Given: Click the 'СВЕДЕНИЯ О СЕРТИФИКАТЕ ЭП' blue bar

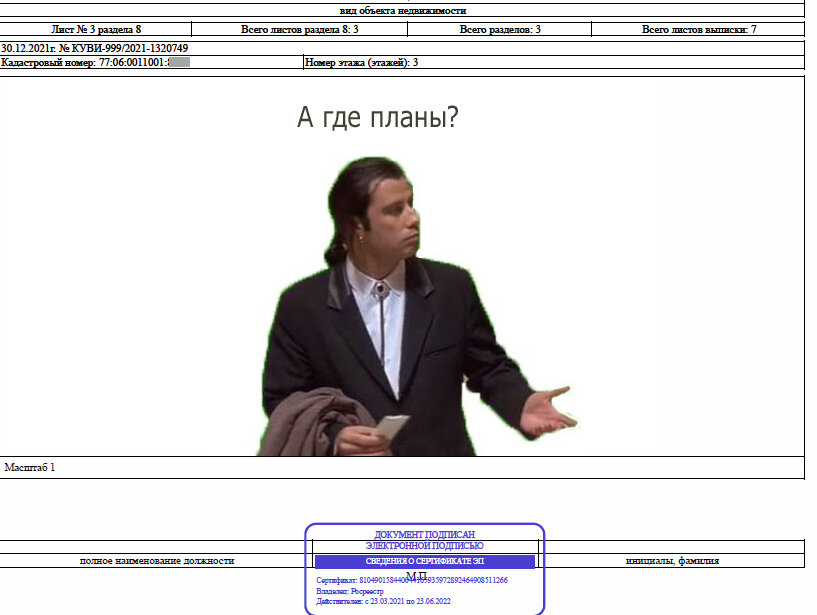Looking at the screenshot, I should pyautogui.click(x=425, y=561).
